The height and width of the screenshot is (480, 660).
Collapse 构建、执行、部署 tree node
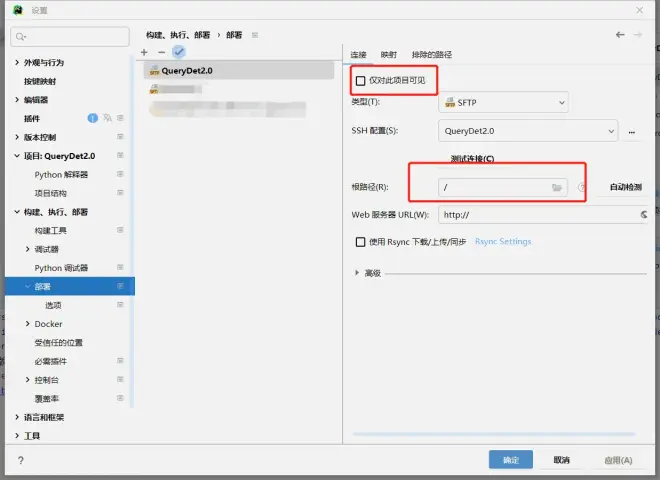[x=17, y=212]
